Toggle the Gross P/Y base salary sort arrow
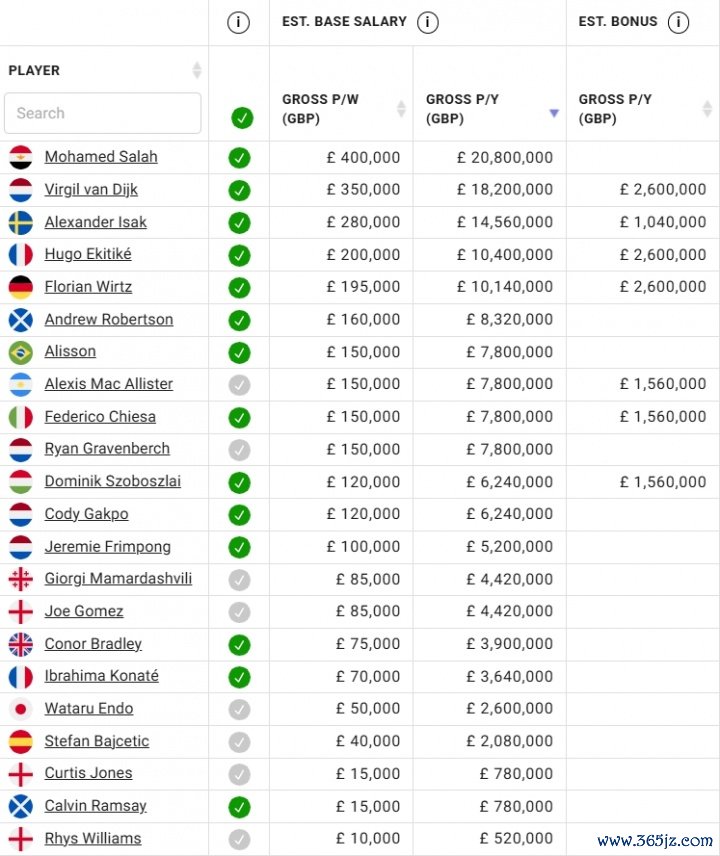This screenshot has height=856, width=720. coord(554,113)
